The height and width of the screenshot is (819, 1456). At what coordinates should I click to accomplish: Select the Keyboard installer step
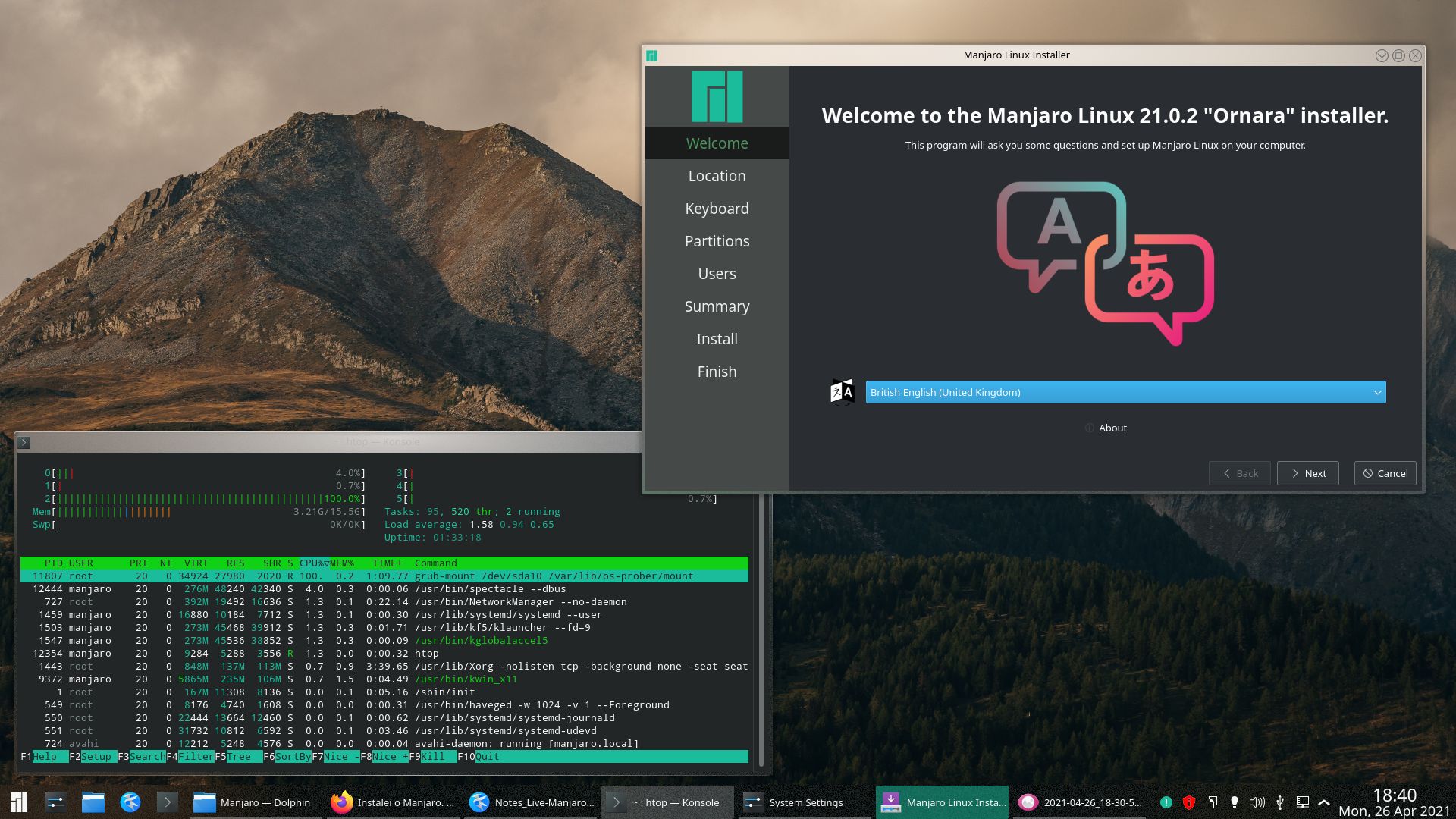click(x=717, y=208)
